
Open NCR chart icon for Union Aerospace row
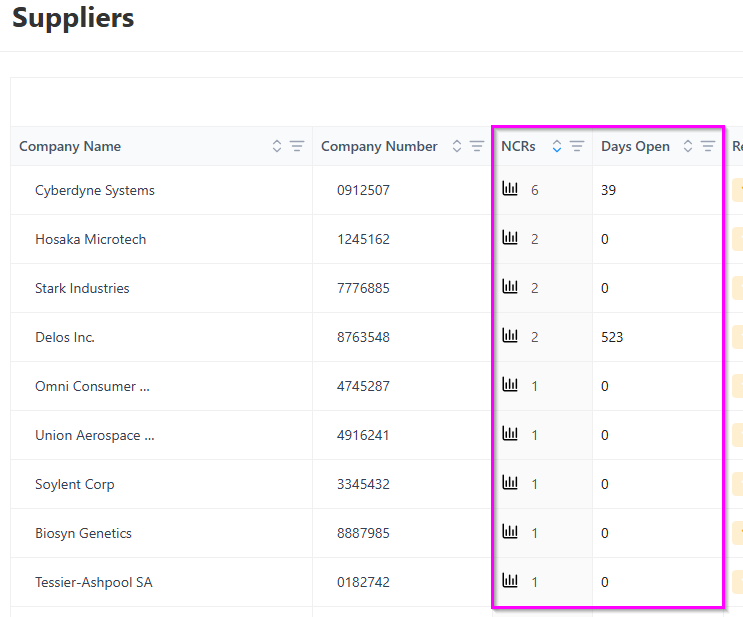pyautogui.click(x=510, y=434)
